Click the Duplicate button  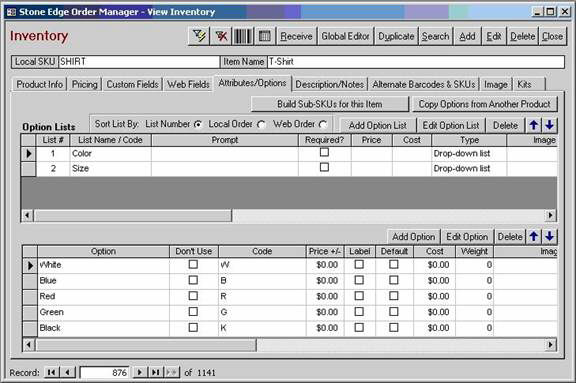click(396, 36)
